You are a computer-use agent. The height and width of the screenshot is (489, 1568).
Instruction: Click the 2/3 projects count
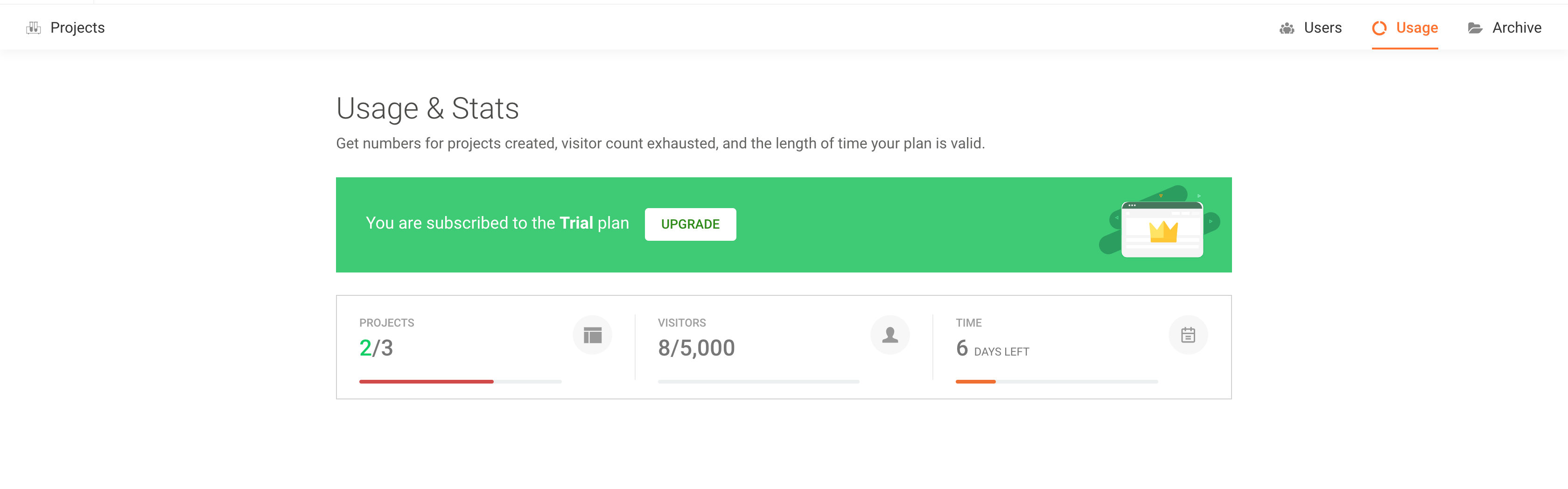point(376,349)
